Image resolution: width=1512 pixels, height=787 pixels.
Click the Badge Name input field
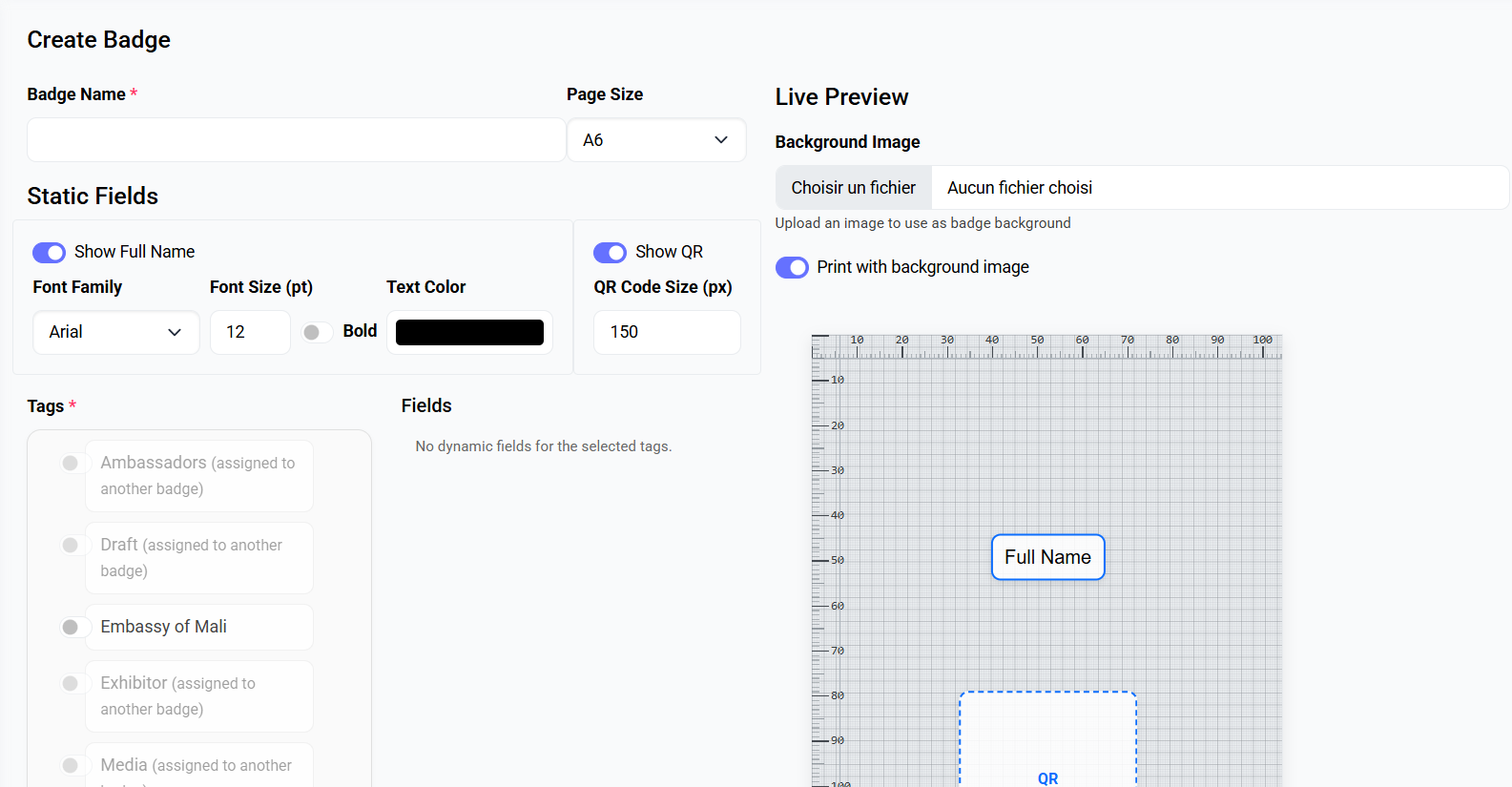pos(296,139)
